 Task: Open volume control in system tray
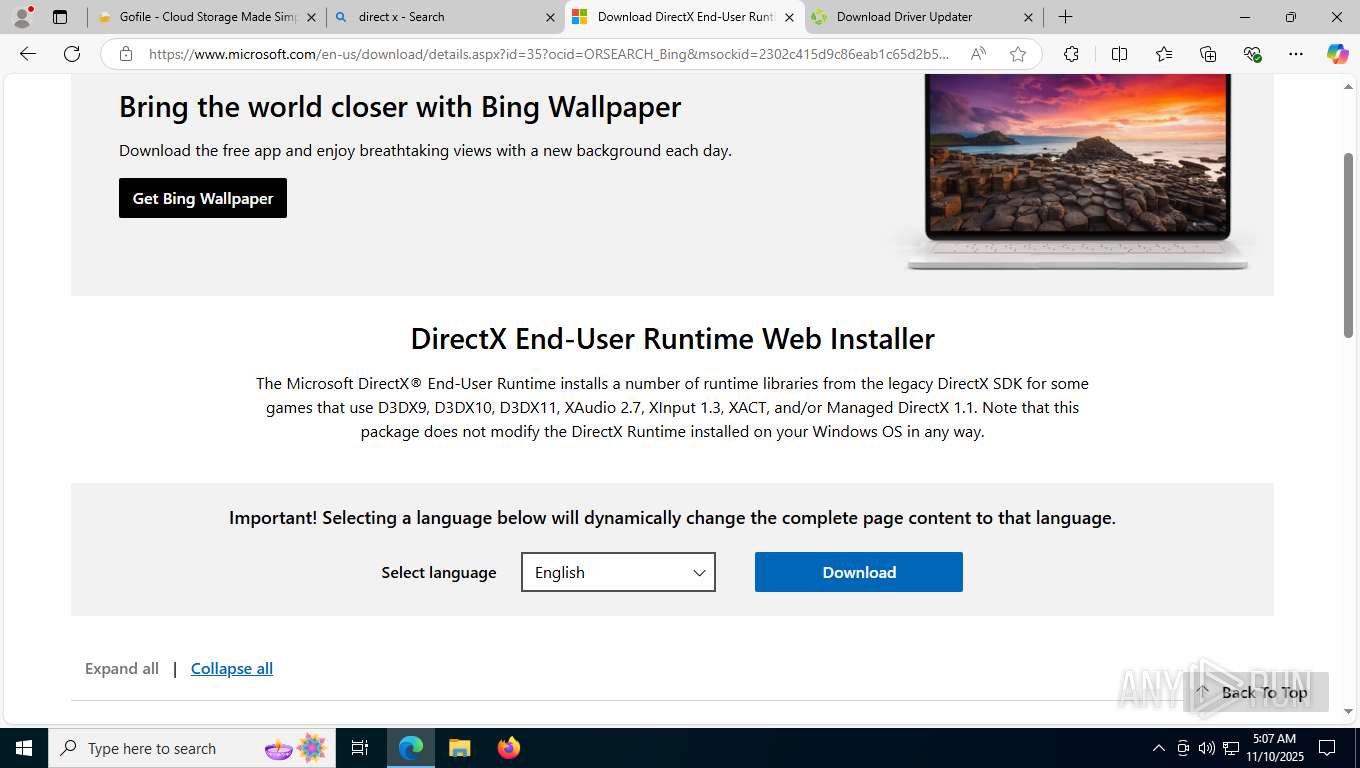click(x=1207, y=748)
